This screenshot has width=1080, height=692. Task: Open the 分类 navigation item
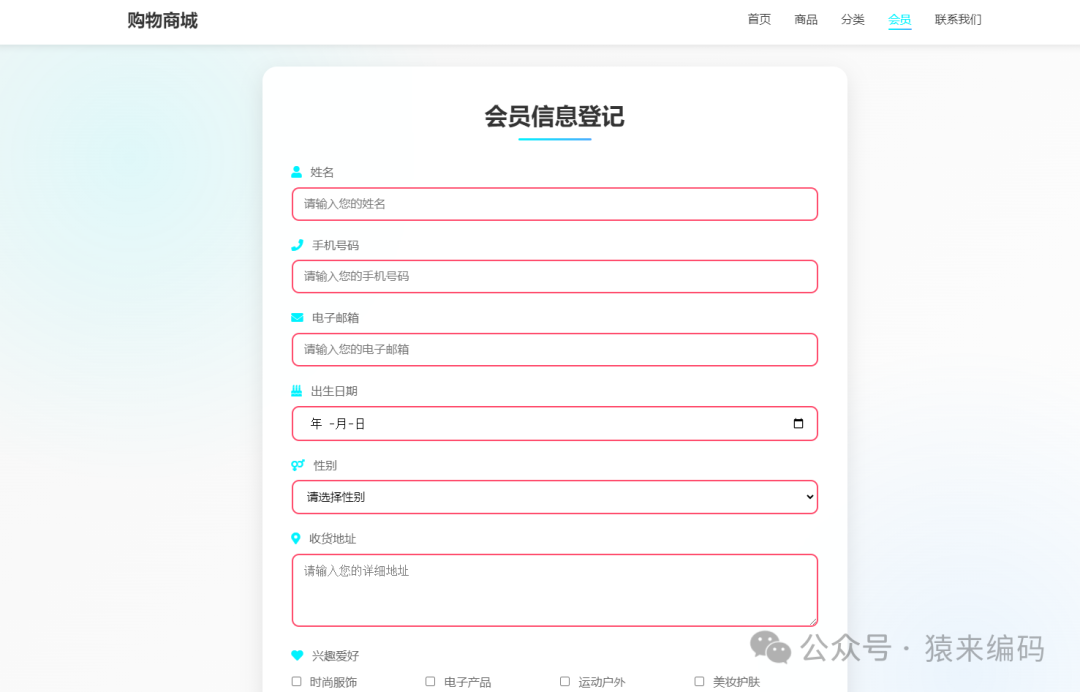pyautogui.click(x=853, y=19)
